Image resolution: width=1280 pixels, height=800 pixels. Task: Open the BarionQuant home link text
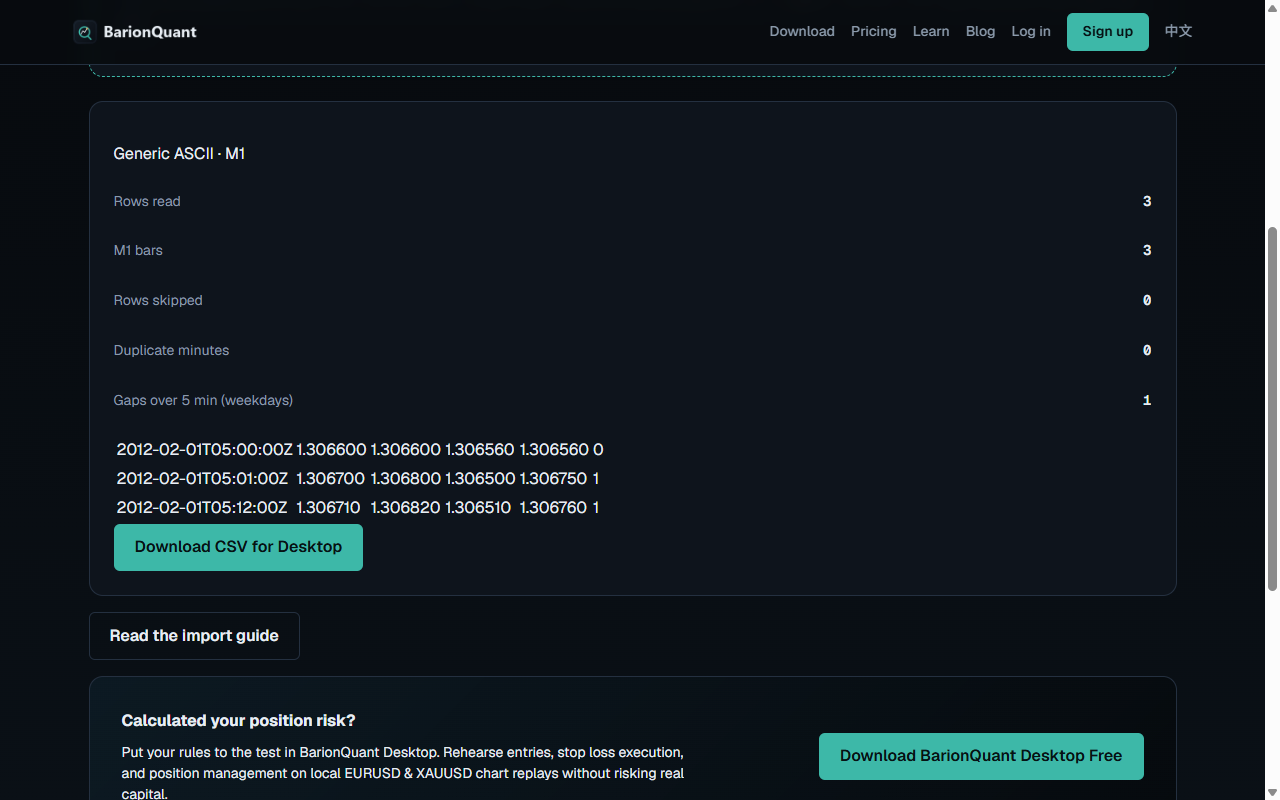point(150,32)
